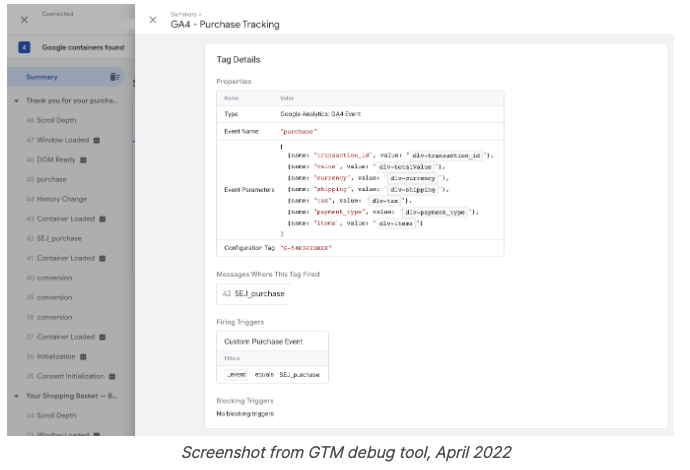Click the dlv-shipping variable chip
The width and height of the screenshot is (690, 470).
click(x=413, y=190)
